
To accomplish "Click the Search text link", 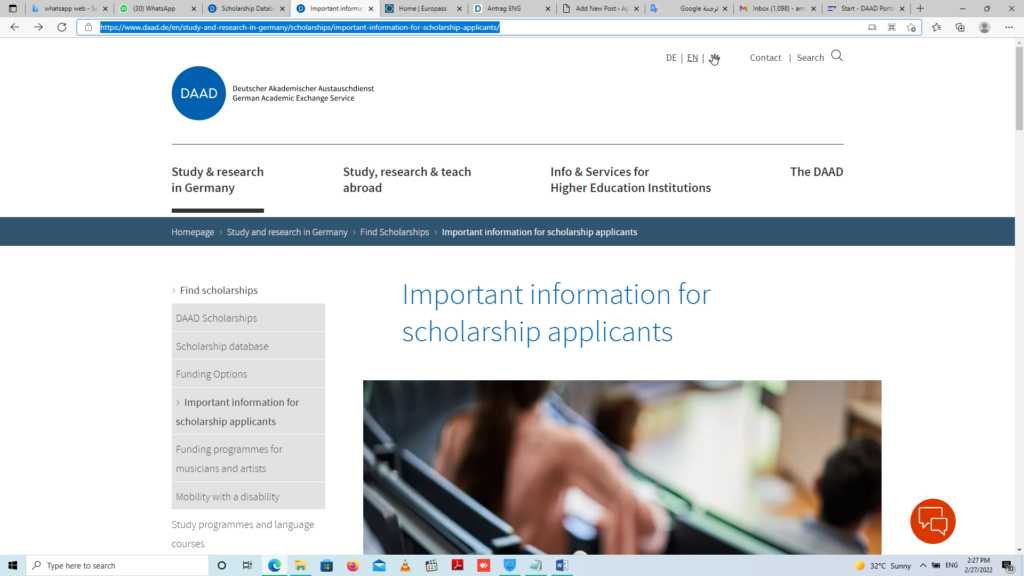I will [810, 57].
